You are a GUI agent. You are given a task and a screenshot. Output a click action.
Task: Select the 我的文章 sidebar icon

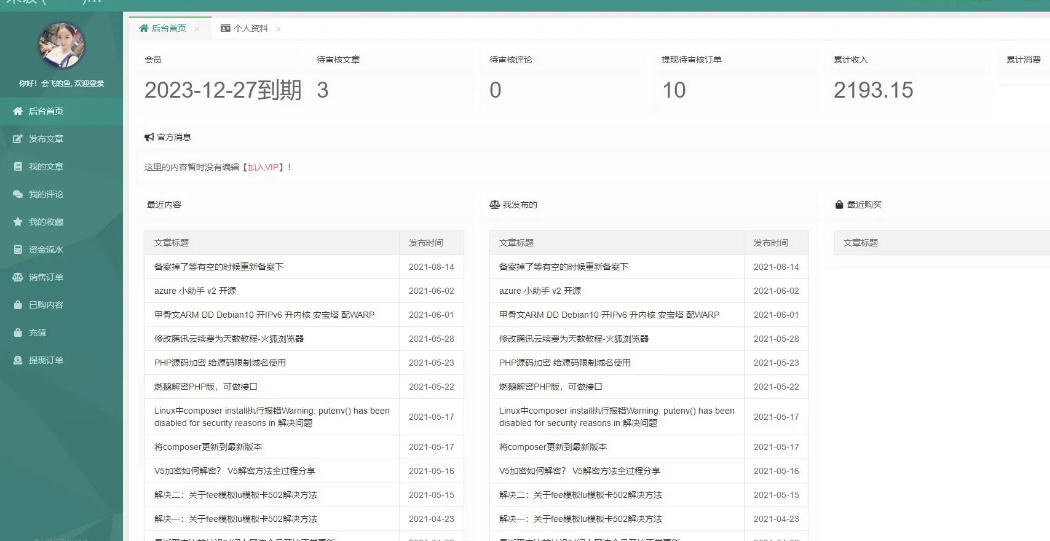coord(18,166)
